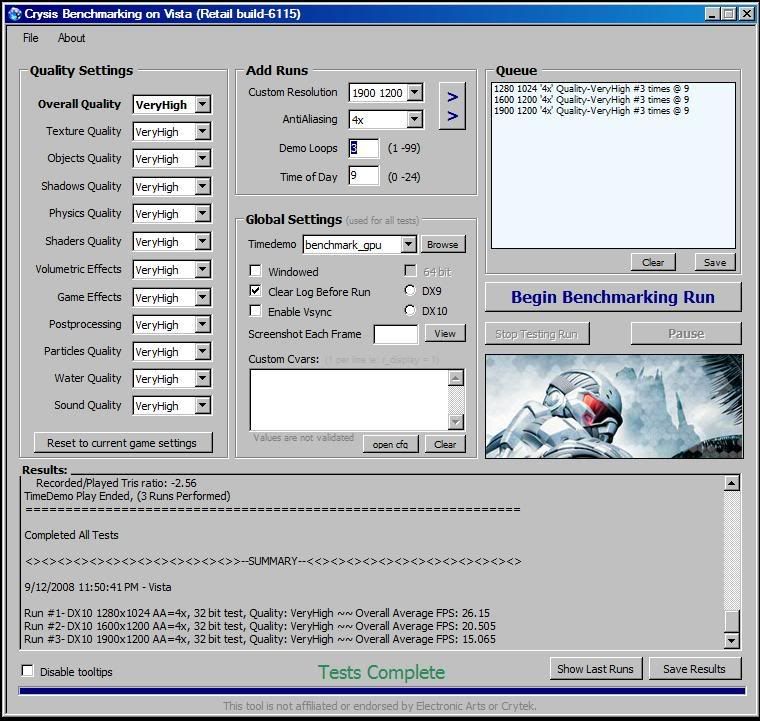Toggle the 64 bit checkbox

pos(410,270)
